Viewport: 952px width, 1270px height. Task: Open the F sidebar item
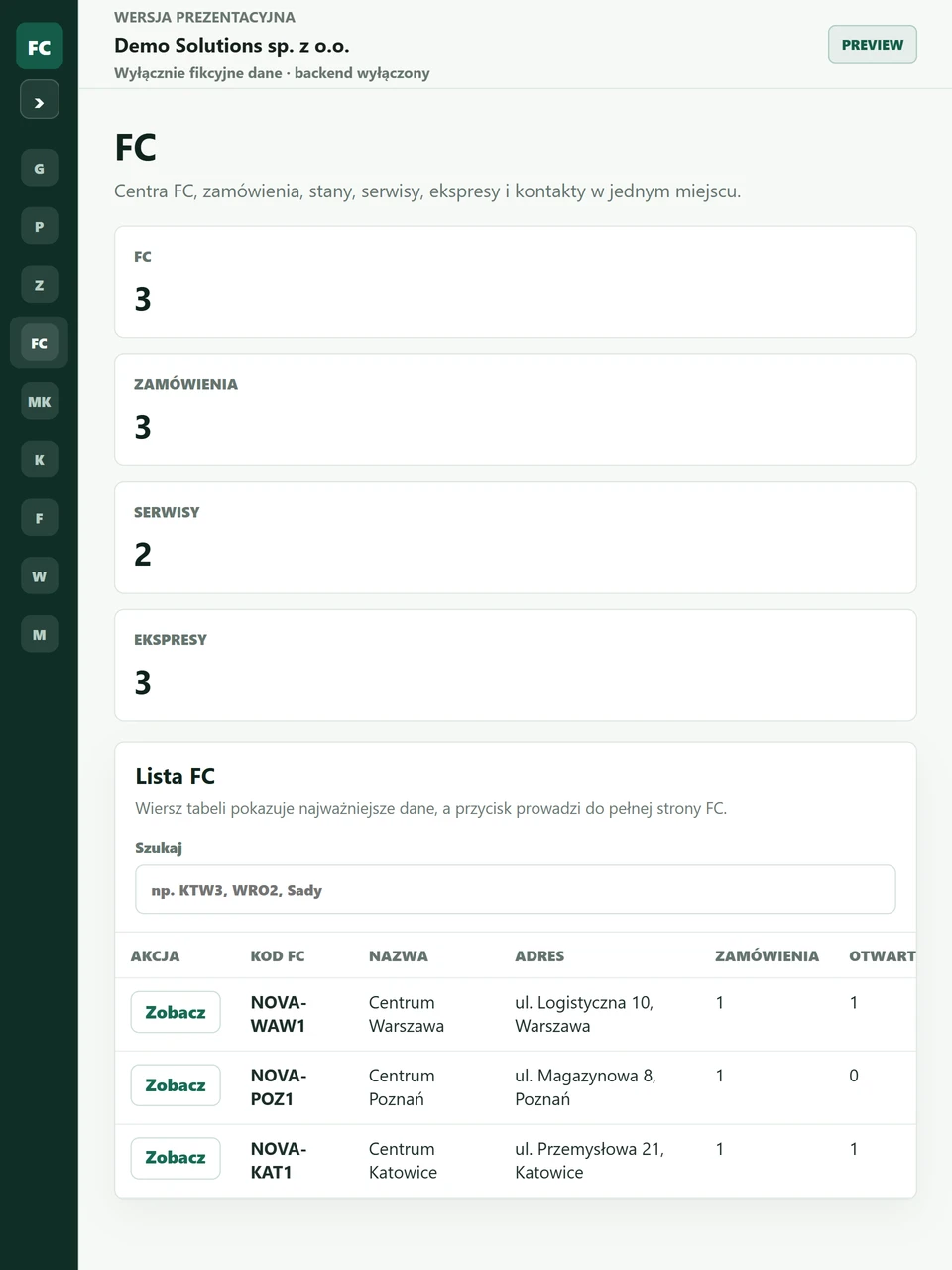point(39,518)
